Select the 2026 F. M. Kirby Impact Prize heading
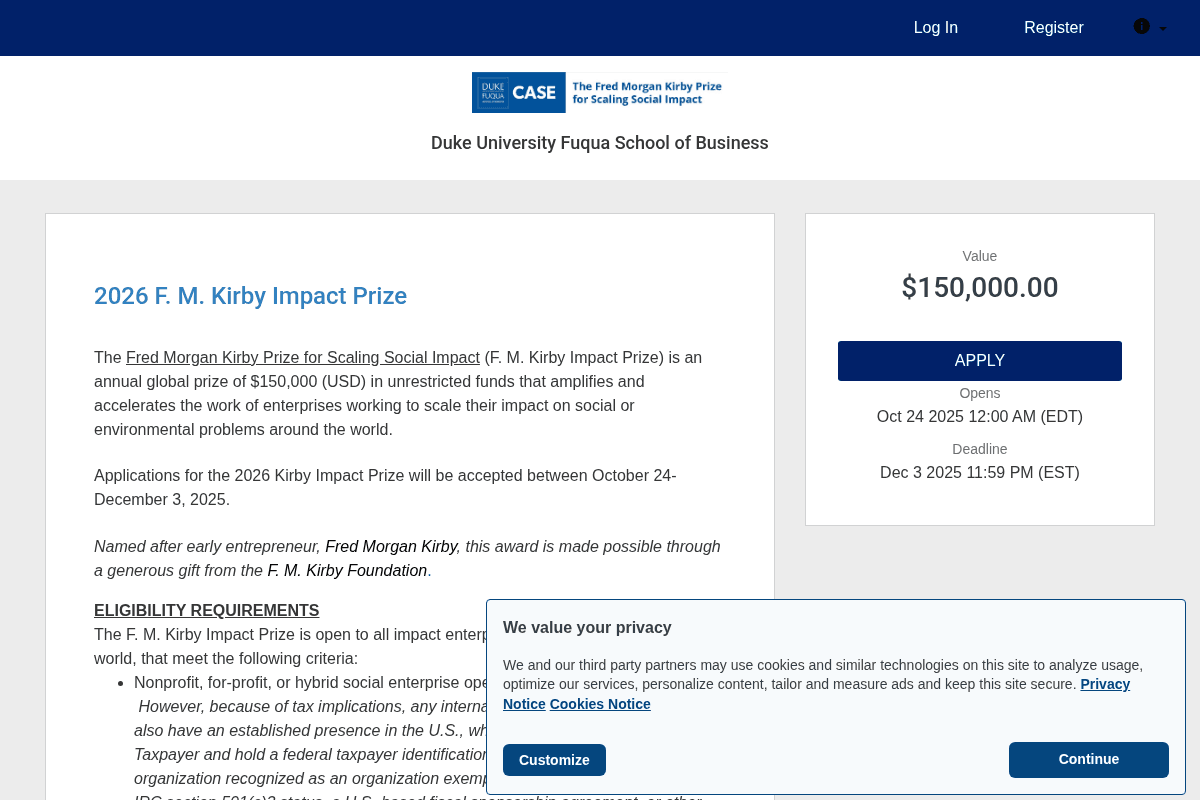Viewport: 1200px width, 800px height. click(x=250, y=296)
